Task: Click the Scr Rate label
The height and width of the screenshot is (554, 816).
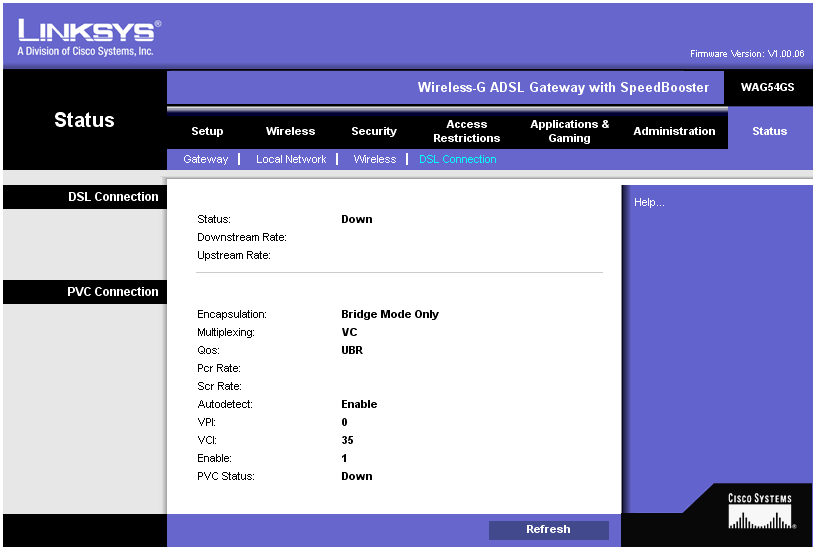Action: 219,386
